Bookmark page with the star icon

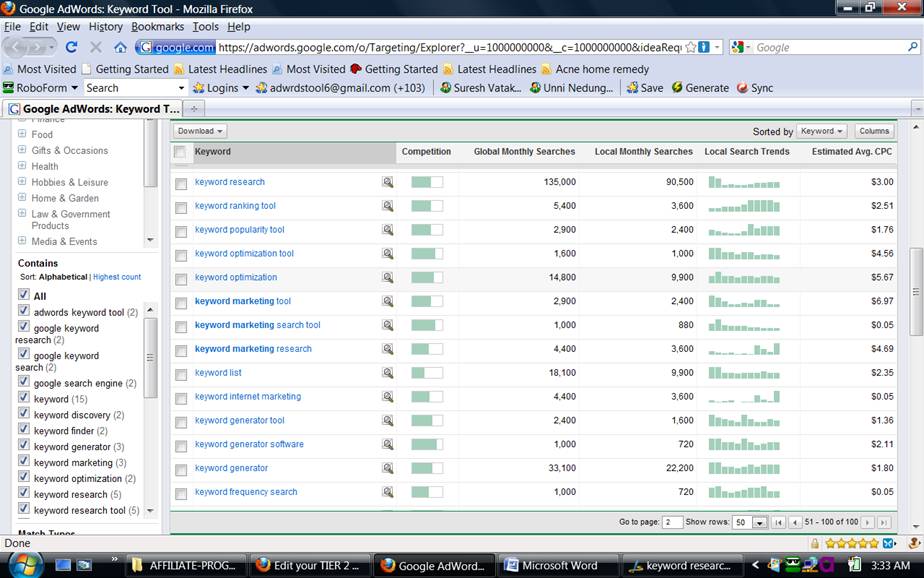pyautogui.click(x=691, y=47)
